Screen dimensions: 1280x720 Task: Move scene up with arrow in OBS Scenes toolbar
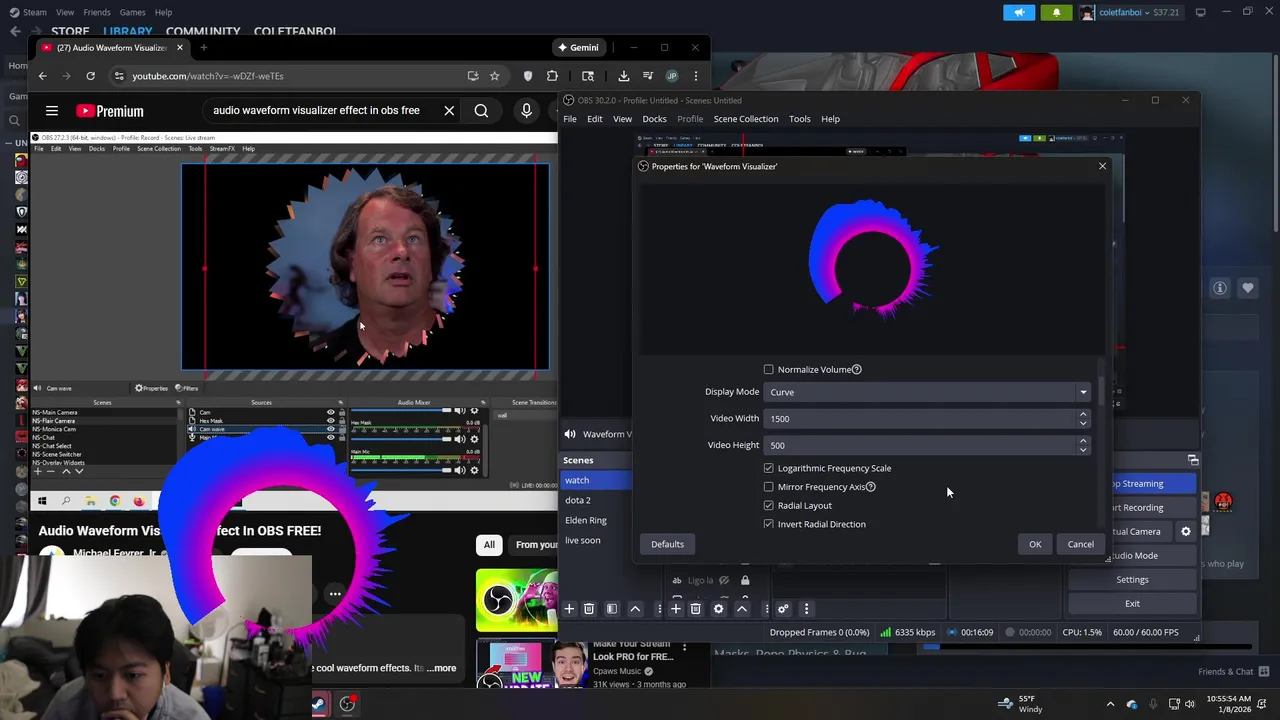pos(635,609)
